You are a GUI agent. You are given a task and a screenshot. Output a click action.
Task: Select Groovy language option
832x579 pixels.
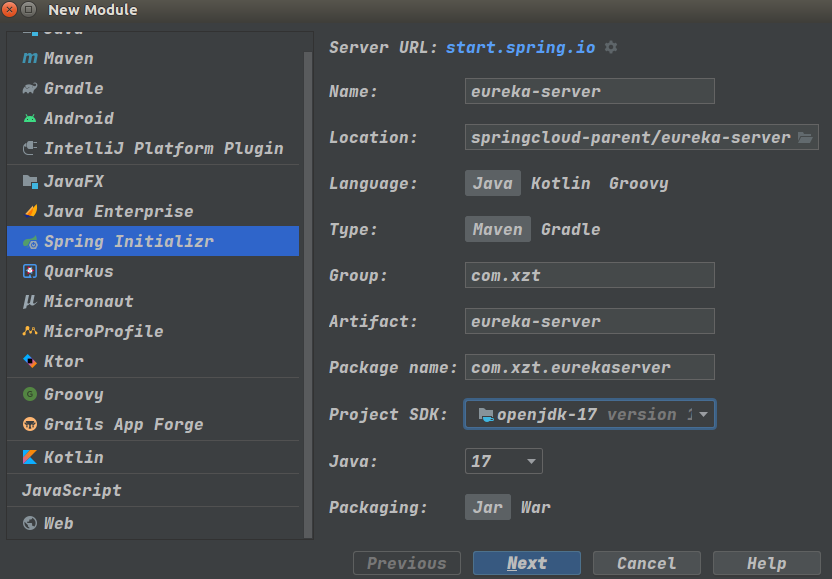(638, 184)
